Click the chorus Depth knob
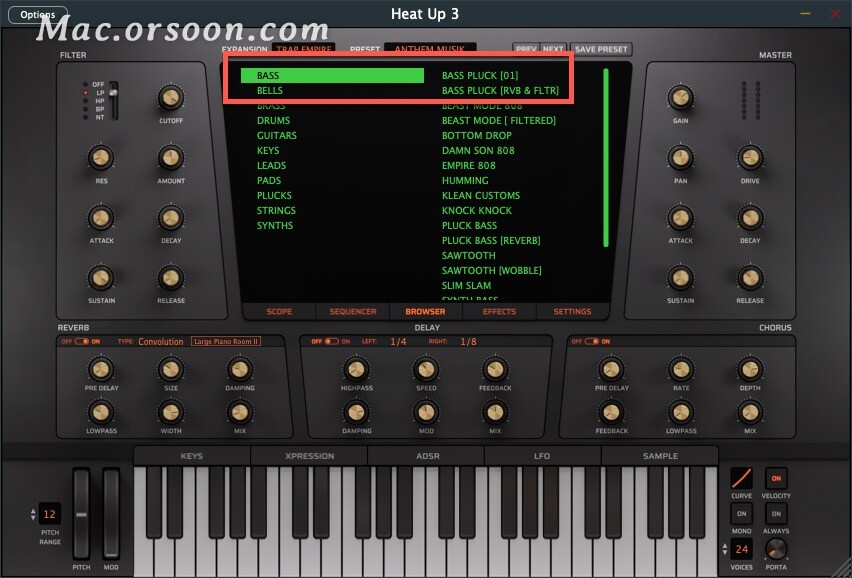The height and width of the screenshot is (578, 852). [750, 369]
